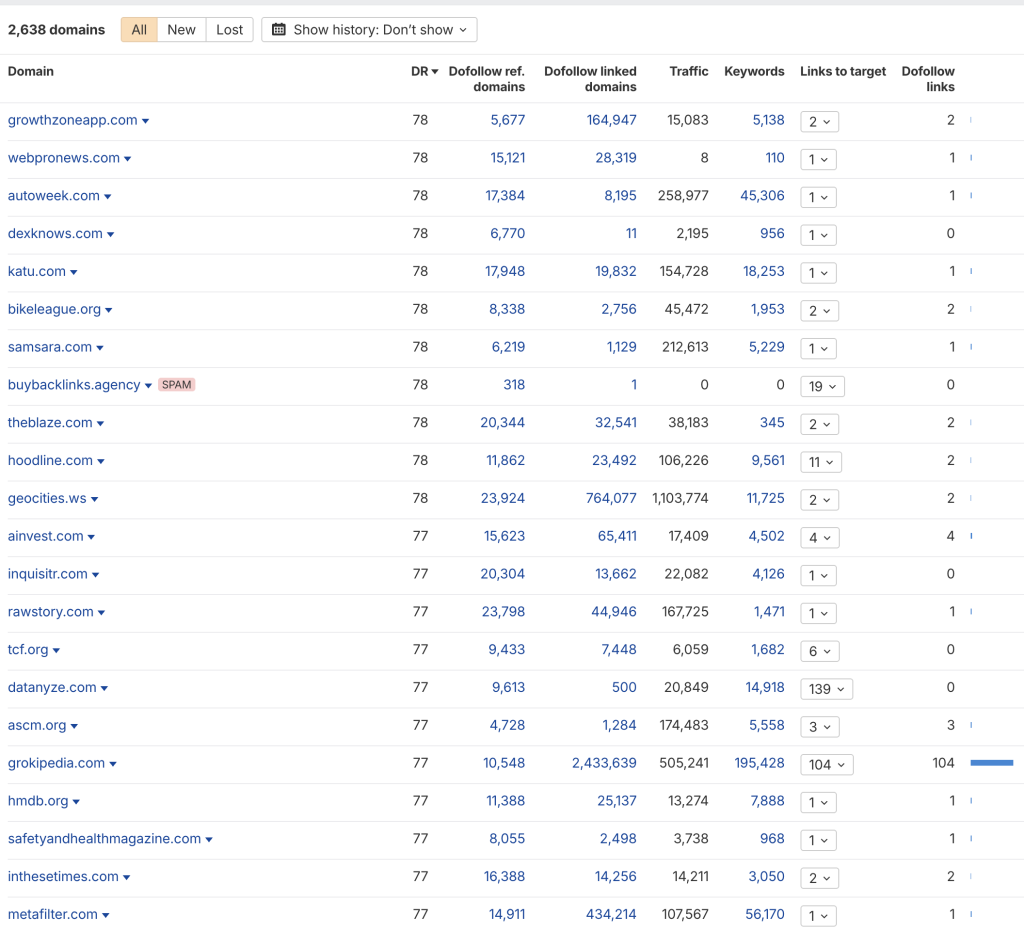
Task: Click 764,077 linked domains for geocities.ws
Action: [x=611, y=498]
